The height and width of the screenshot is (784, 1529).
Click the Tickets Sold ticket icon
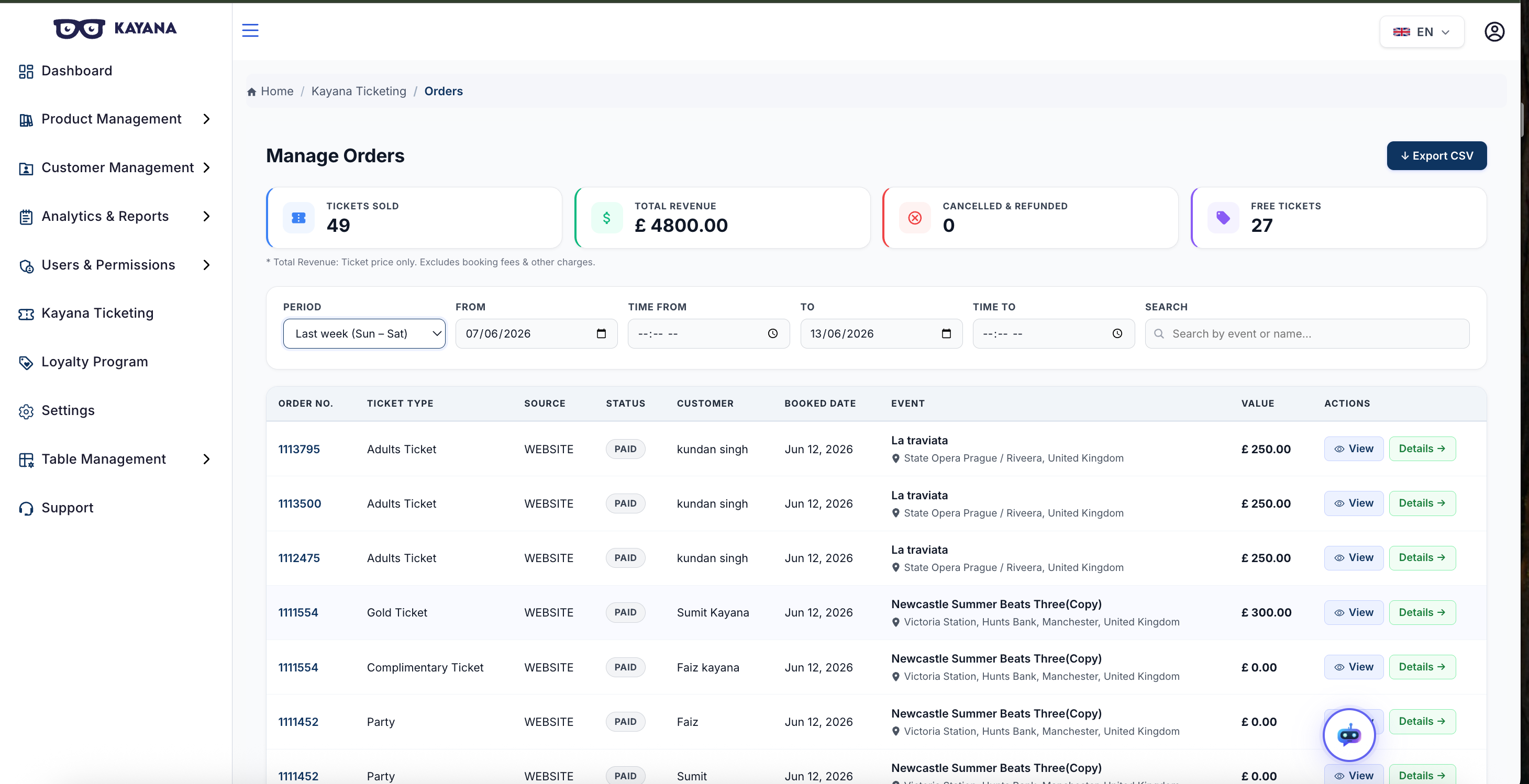pyautogui.click(x=298, y=218)
